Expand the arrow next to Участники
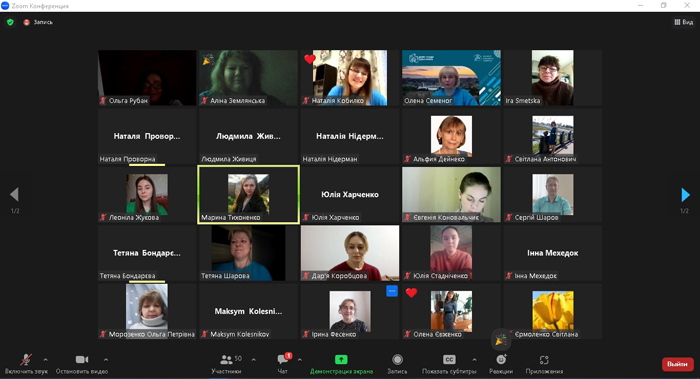The image size is (700, 379). pos(254,359)
